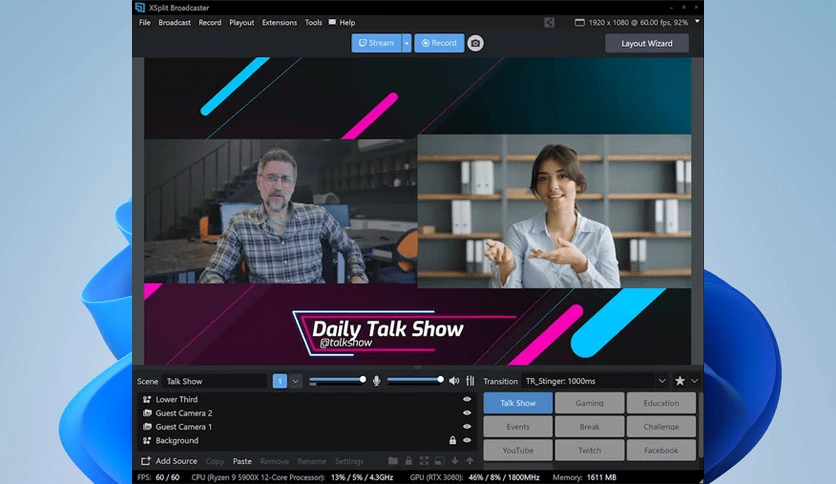Move source down with the arrow icon
The height and width of the screenshot is (484, 836).
click(455, 461)
